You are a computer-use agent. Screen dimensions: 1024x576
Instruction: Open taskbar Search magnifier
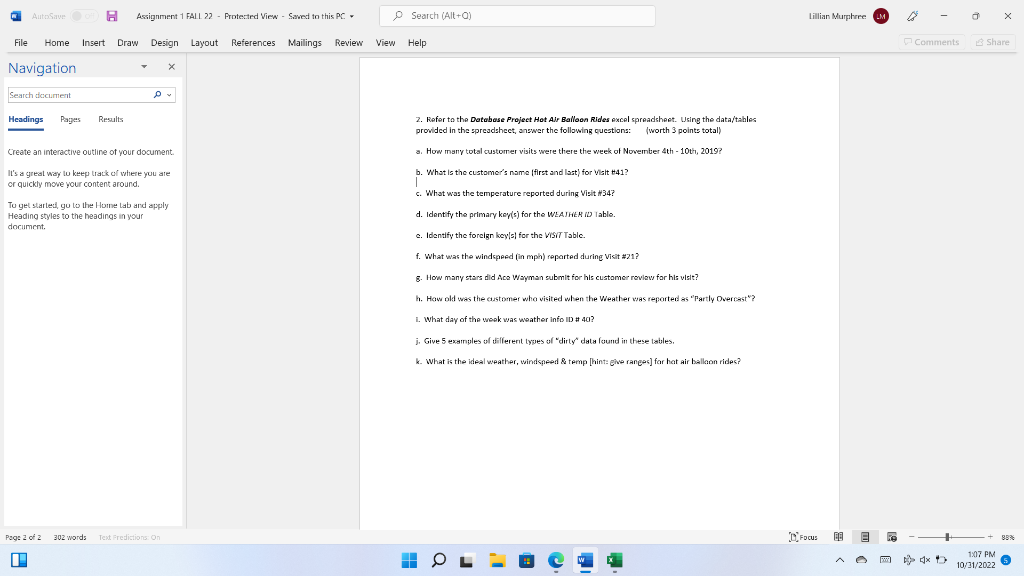(x=439, y=560)
